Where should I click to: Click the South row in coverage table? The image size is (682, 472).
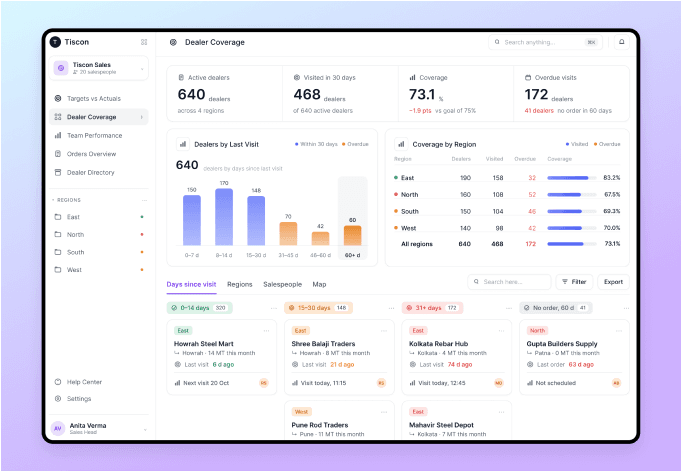click(x=507, y=211)
